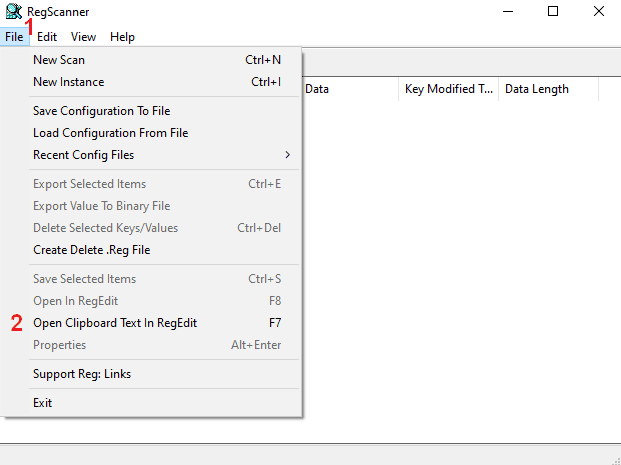Sort by the Data column header
This screenshot has height=465, width=621.
(x=350, y=89)
